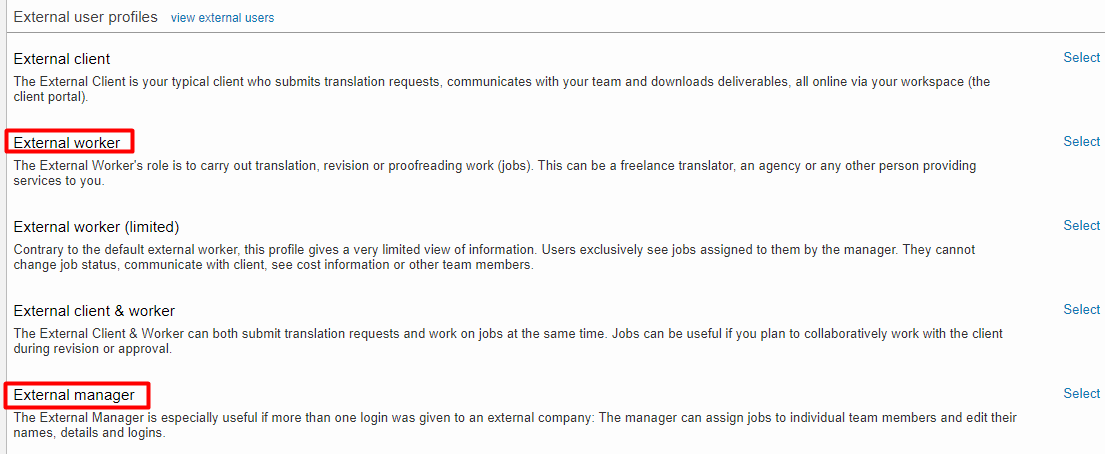Click the External worker (limited) heading
1105x454 pixels.
96,227
